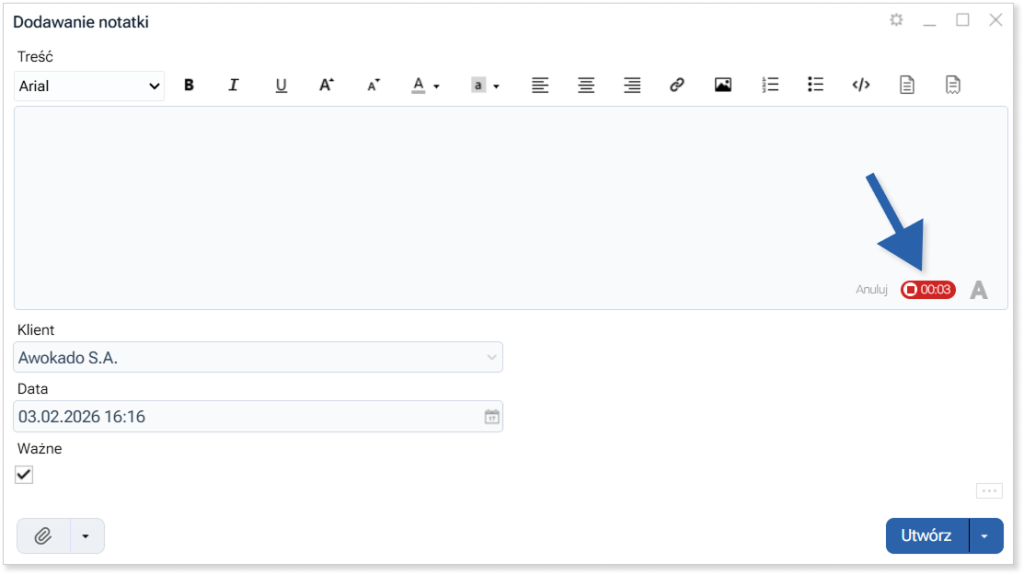Insert a hyperlink into the note
The width and height of the screenshot is (1024, 575).
point(677,86)
